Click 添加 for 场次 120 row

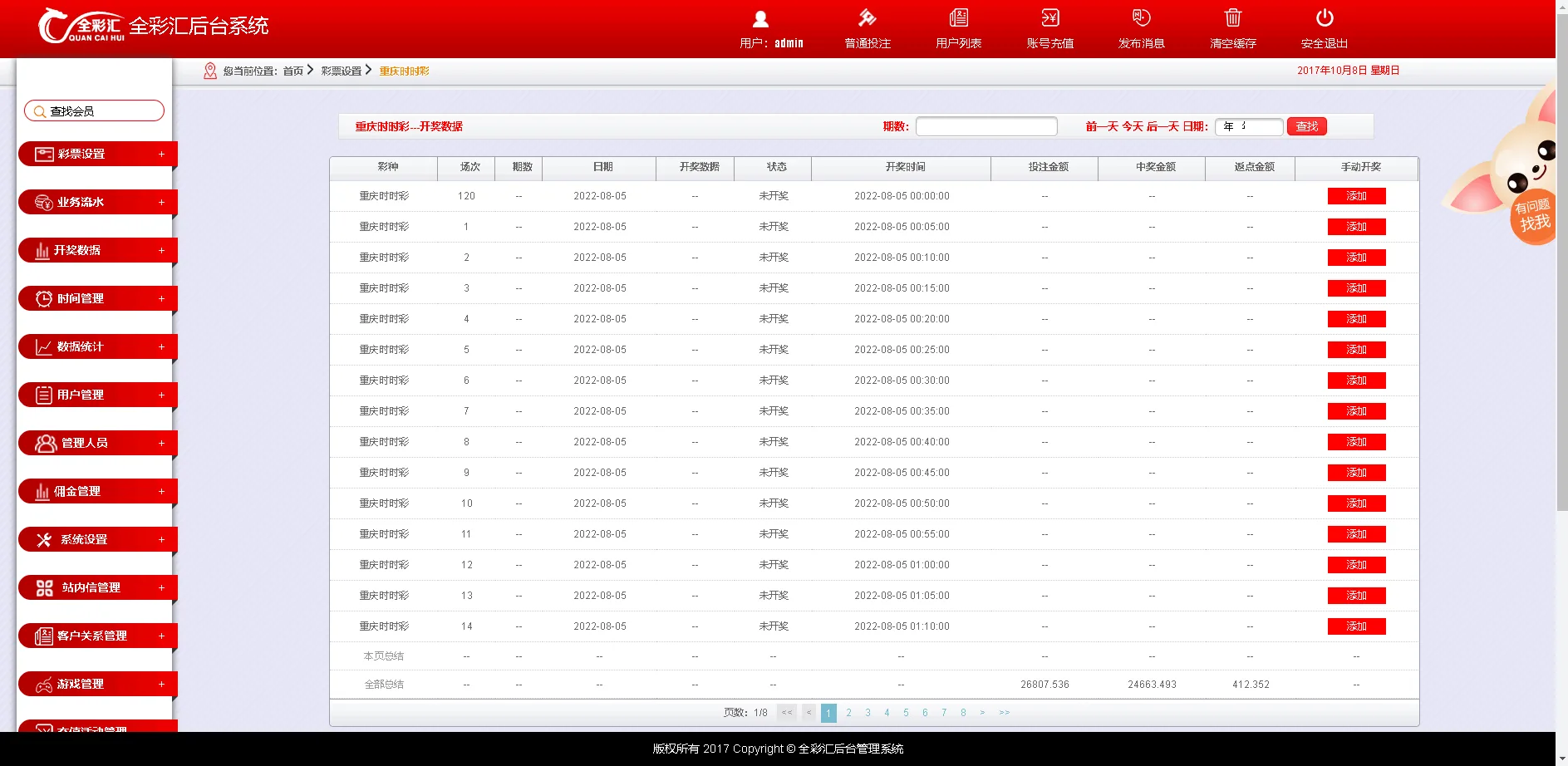[x=1356, y=196]
